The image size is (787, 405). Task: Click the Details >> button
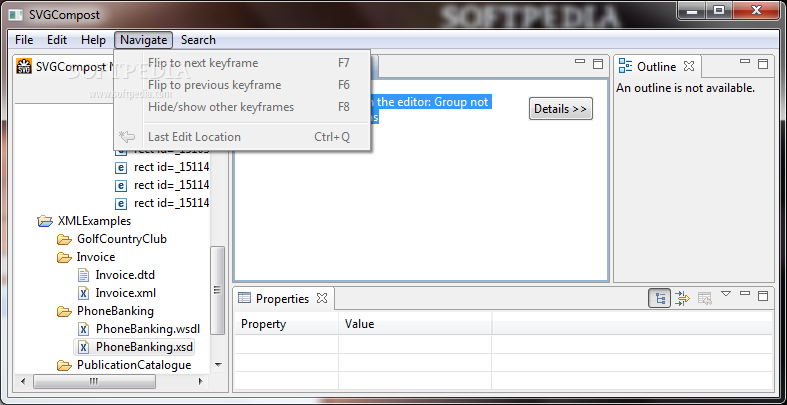click(x=561, y=109)
